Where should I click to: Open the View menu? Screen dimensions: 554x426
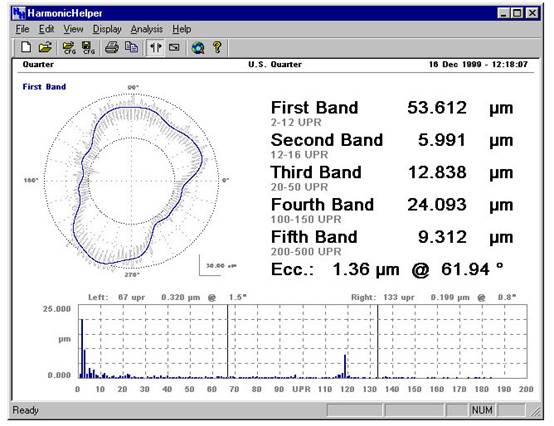coord(73,29)
